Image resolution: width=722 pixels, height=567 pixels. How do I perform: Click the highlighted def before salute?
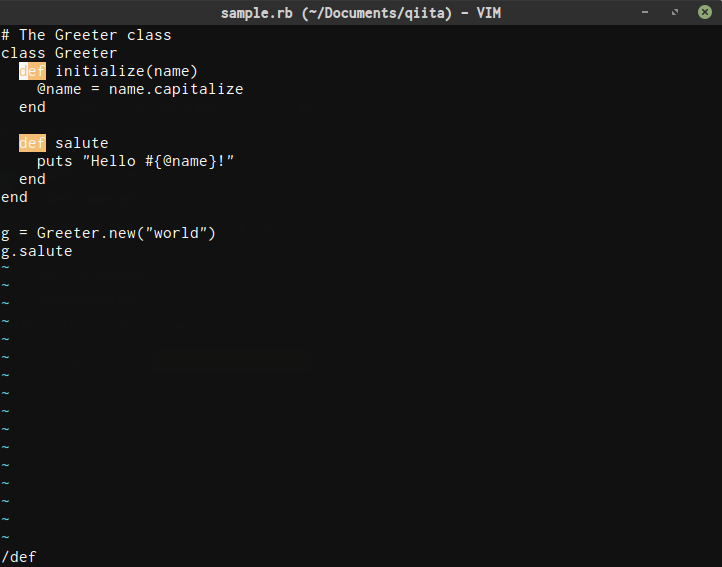(x=32, y=143)
